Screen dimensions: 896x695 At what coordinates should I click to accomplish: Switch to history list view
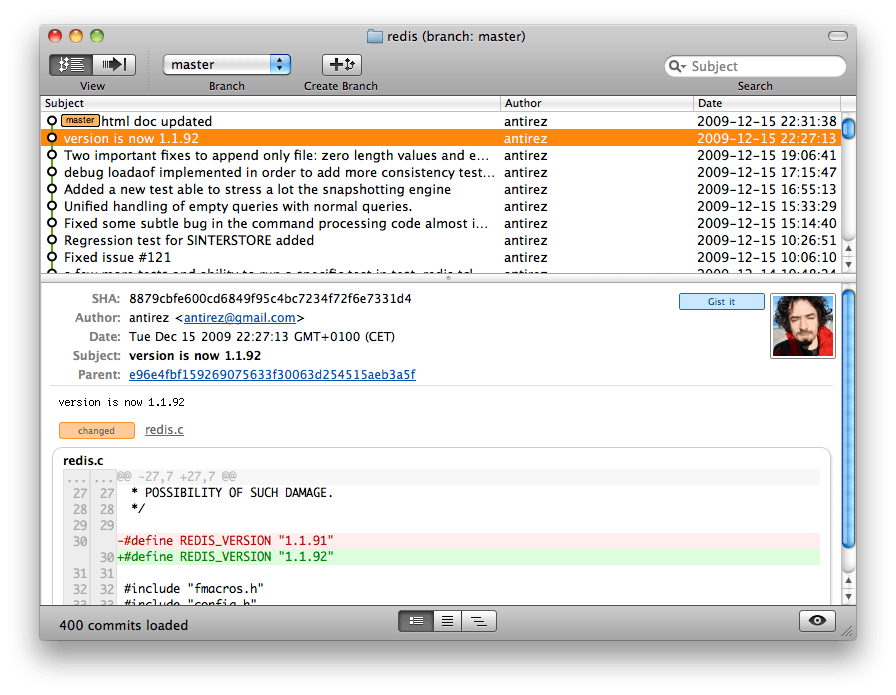click(x=71, y=65)
